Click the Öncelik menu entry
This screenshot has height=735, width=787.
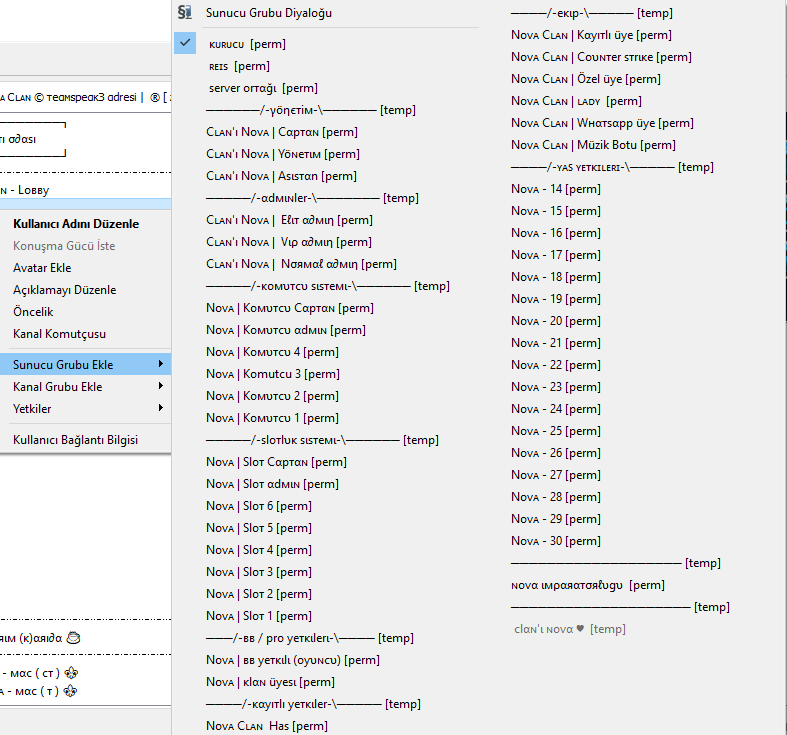click(x=33, y=312)
